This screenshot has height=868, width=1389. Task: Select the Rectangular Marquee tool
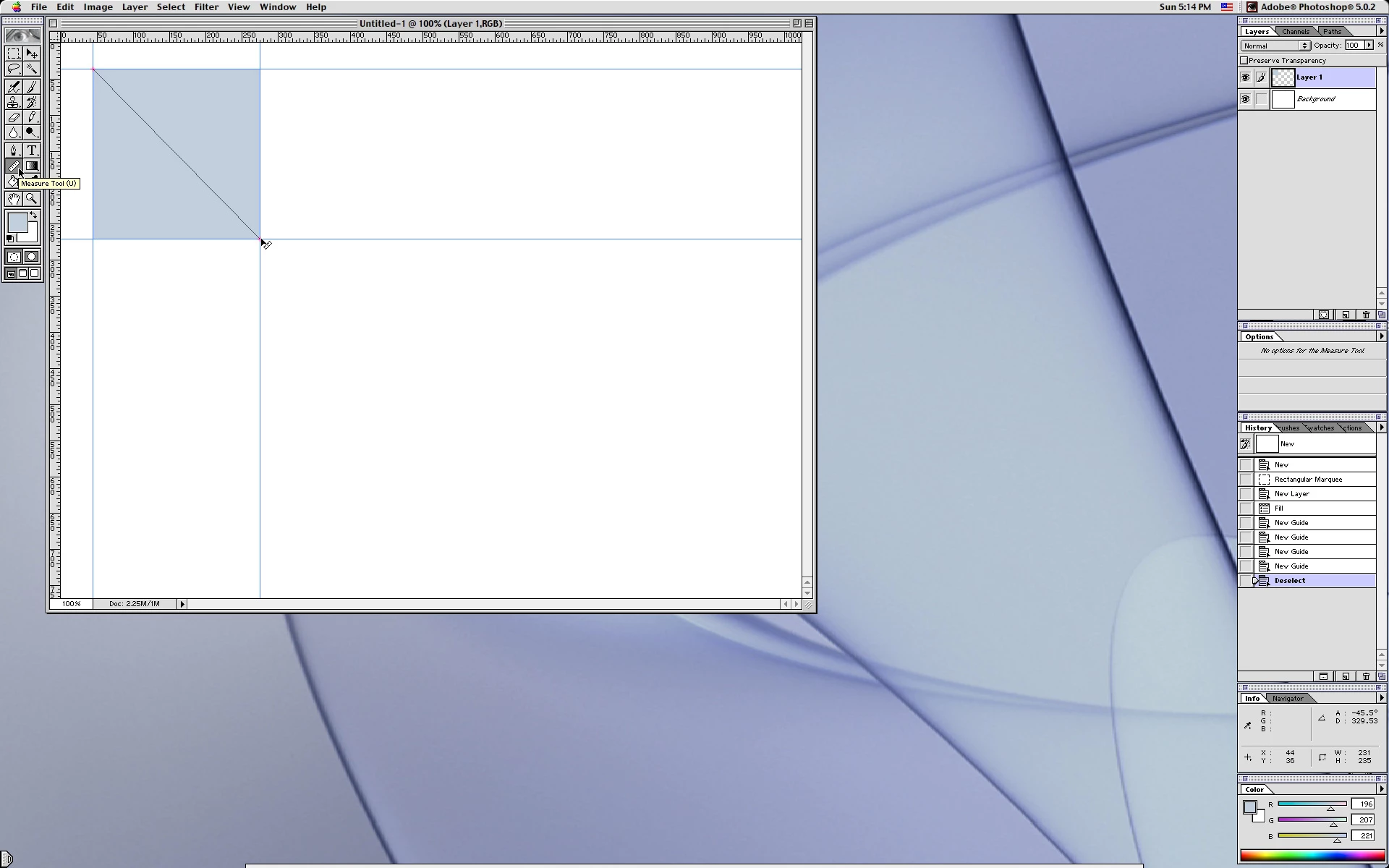(x=13, y=54)
